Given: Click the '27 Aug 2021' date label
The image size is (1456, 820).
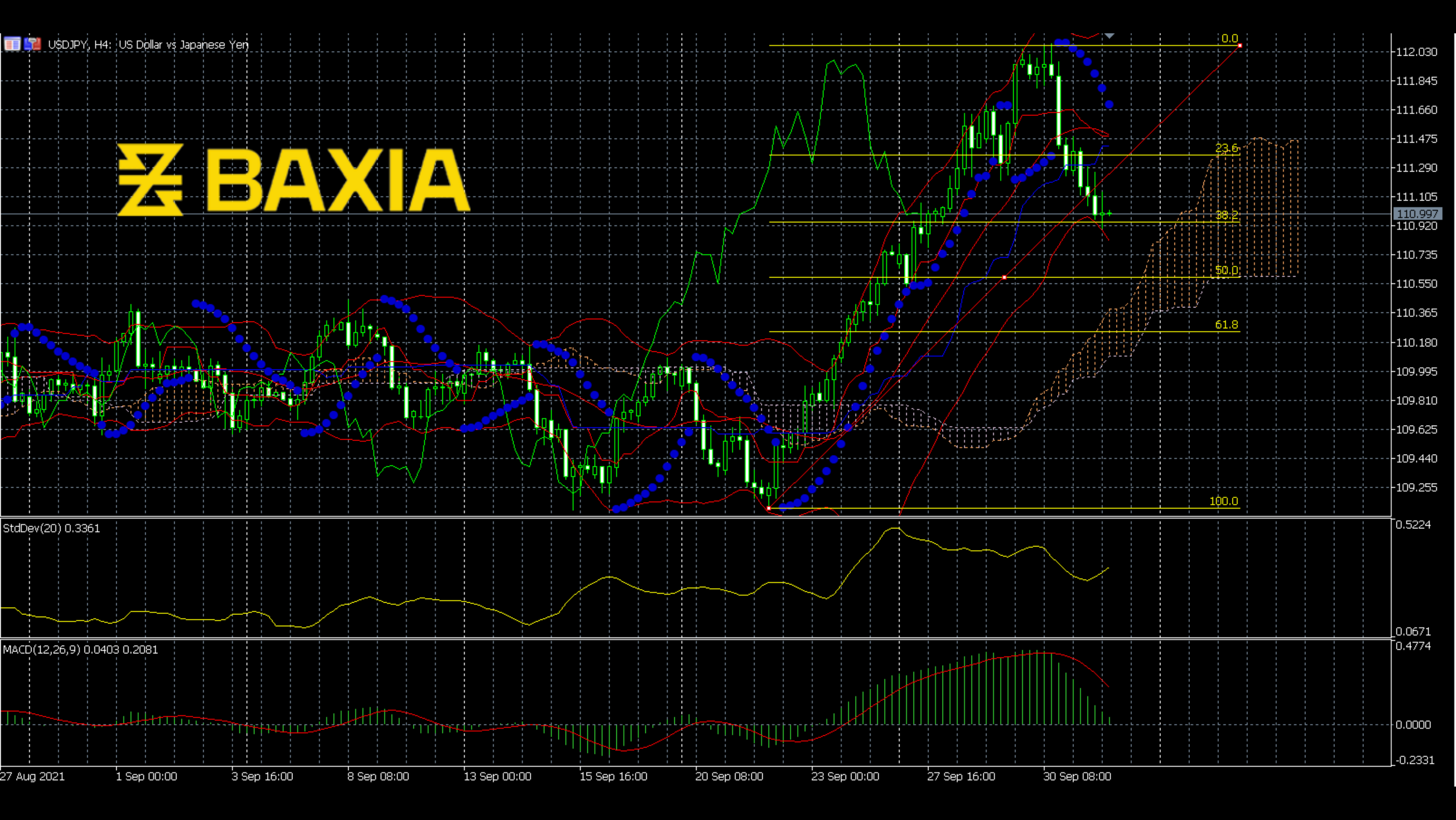Looking at the screenshot, I should pos(32,777).
